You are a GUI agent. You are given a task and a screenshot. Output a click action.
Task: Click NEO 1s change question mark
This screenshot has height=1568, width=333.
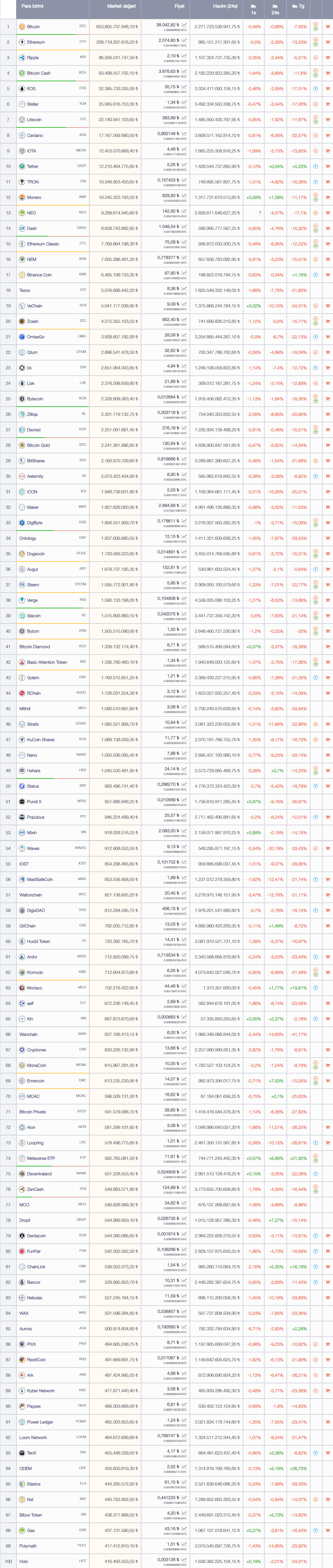[260, 213]
